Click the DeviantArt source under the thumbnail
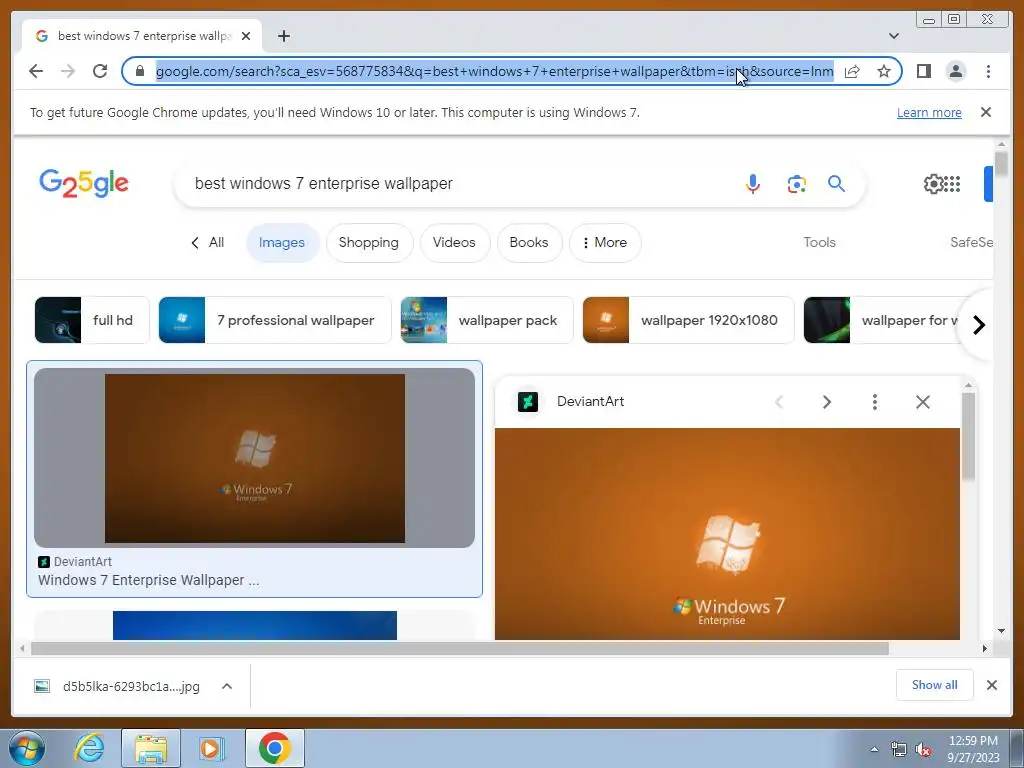Screen dimensions: 1024x768 click(75, 562)
